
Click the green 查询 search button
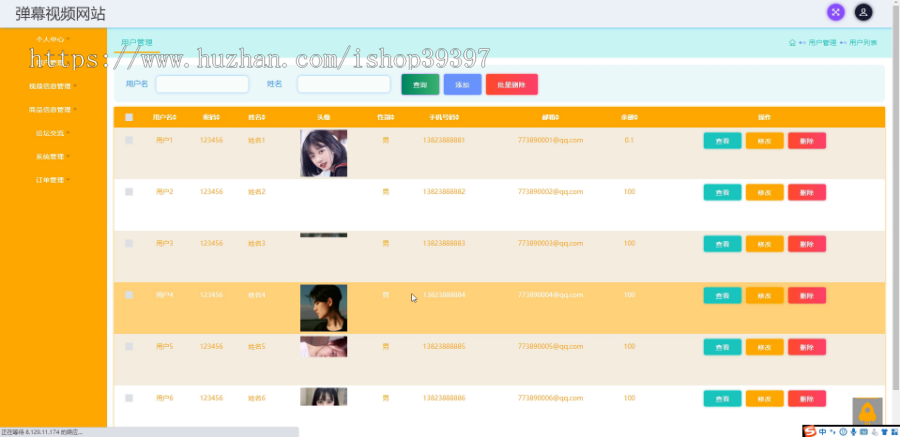tap(420, 84)
